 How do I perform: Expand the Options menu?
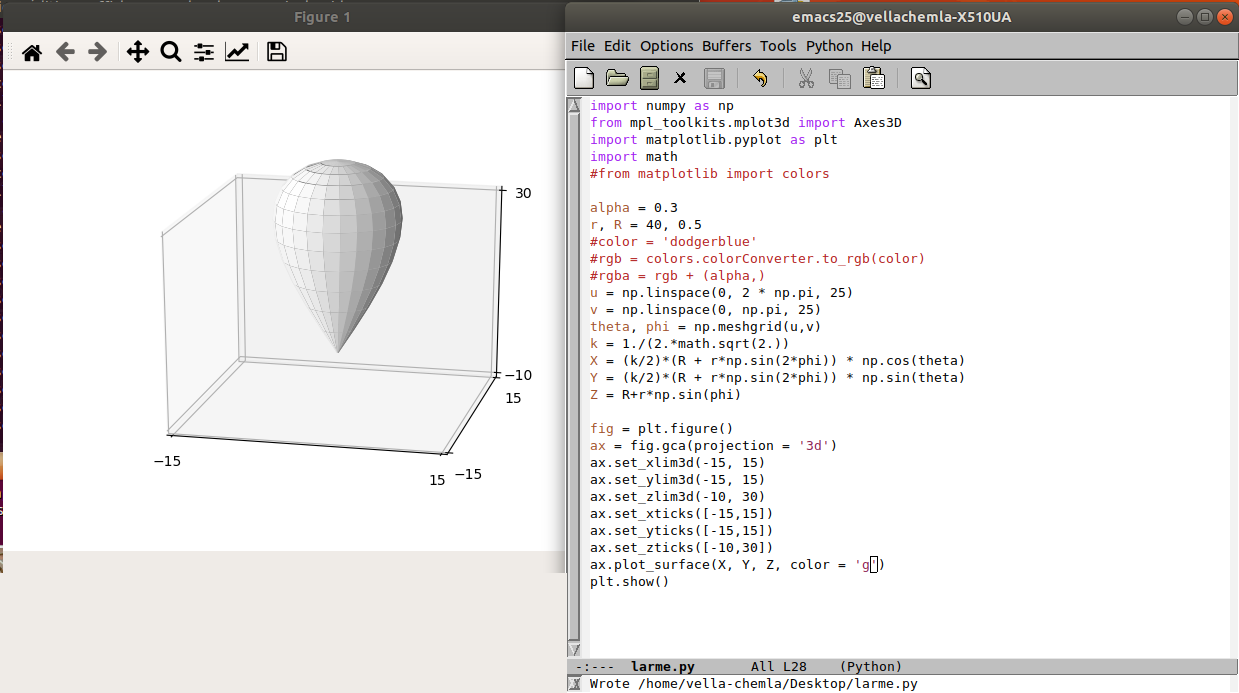point(666,46)
